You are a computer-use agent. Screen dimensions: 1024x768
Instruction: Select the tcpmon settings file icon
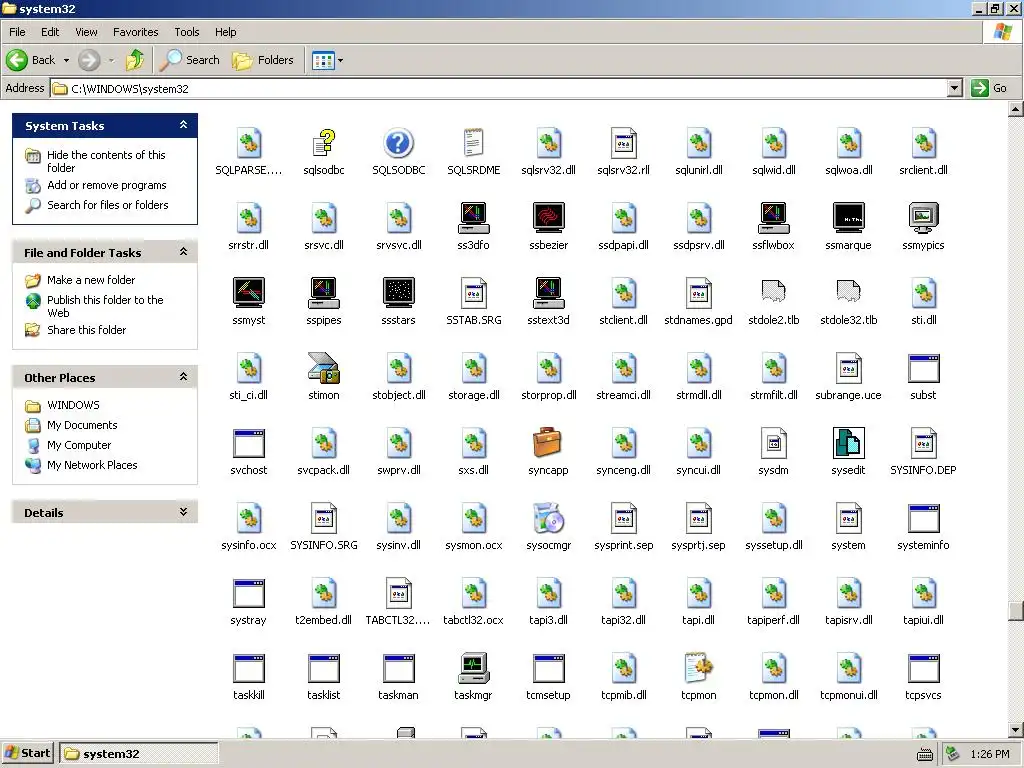tap(698, 668)
